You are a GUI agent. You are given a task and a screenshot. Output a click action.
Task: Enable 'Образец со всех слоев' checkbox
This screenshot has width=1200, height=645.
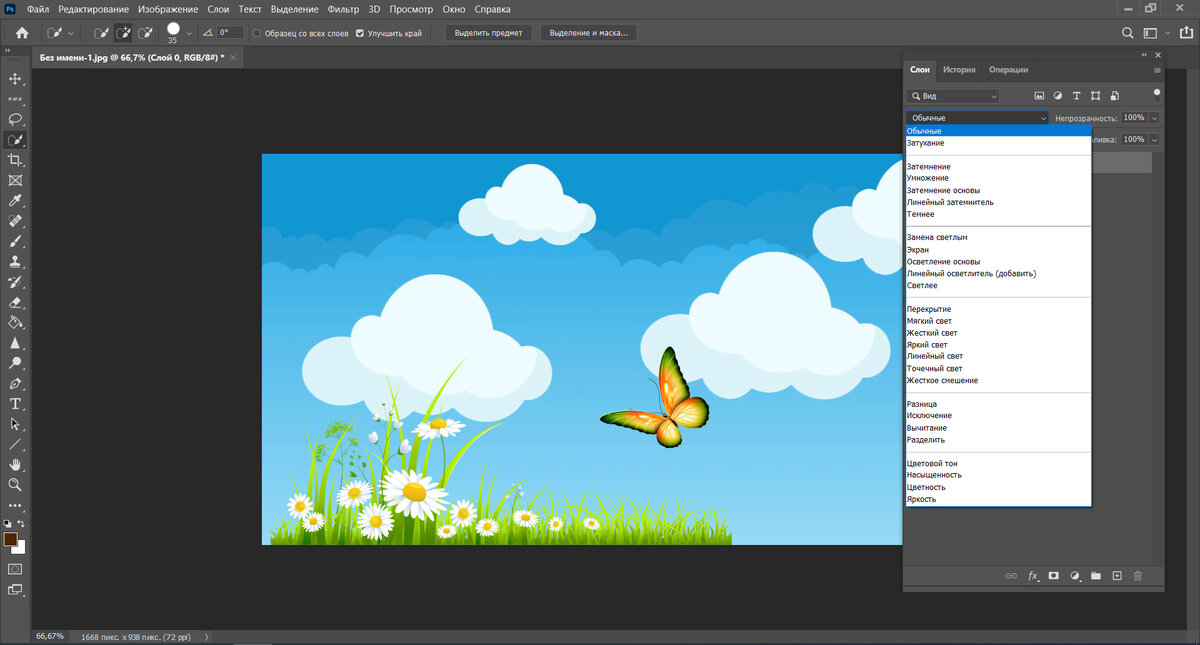pos(257,33)
